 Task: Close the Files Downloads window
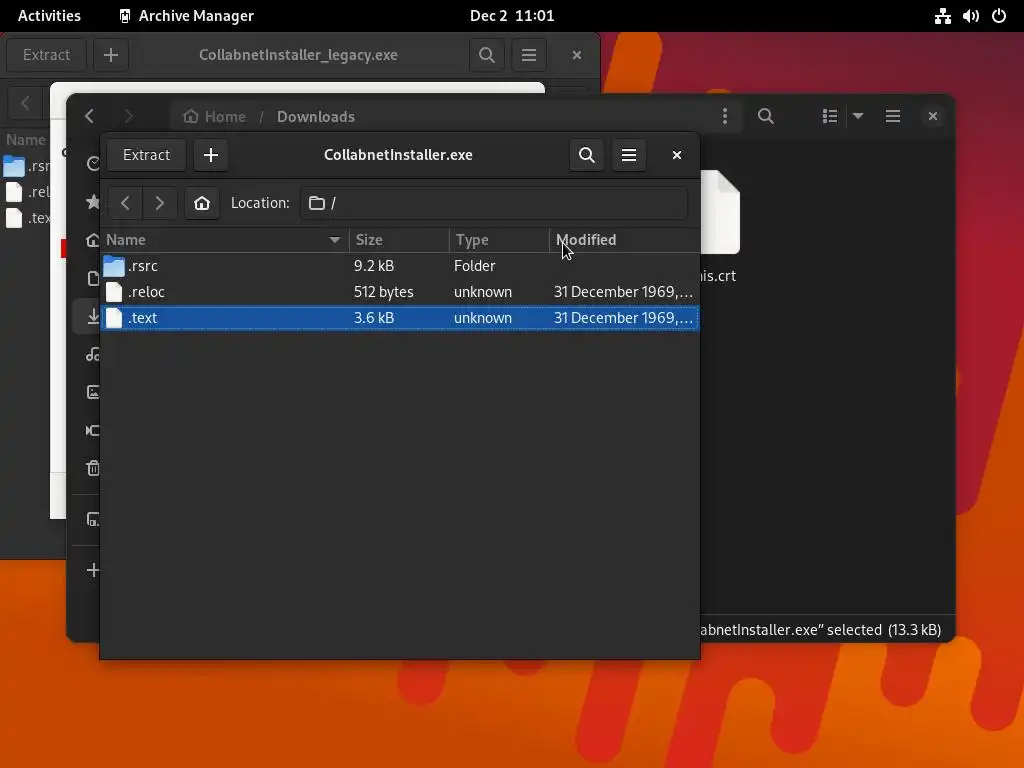click(933, 116)
